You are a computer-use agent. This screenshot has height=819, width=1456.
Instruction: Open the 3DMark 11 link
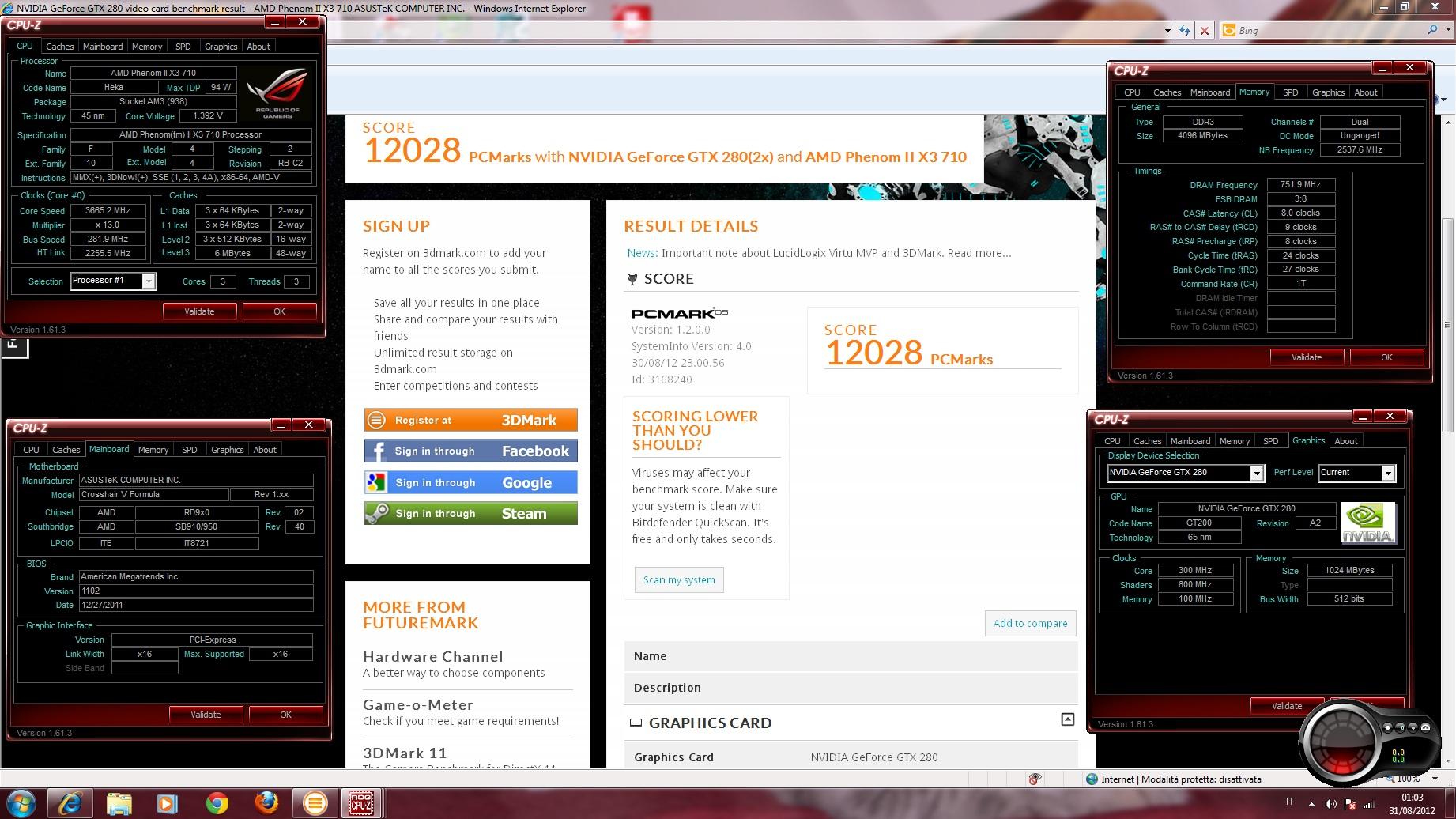[405, 753]
